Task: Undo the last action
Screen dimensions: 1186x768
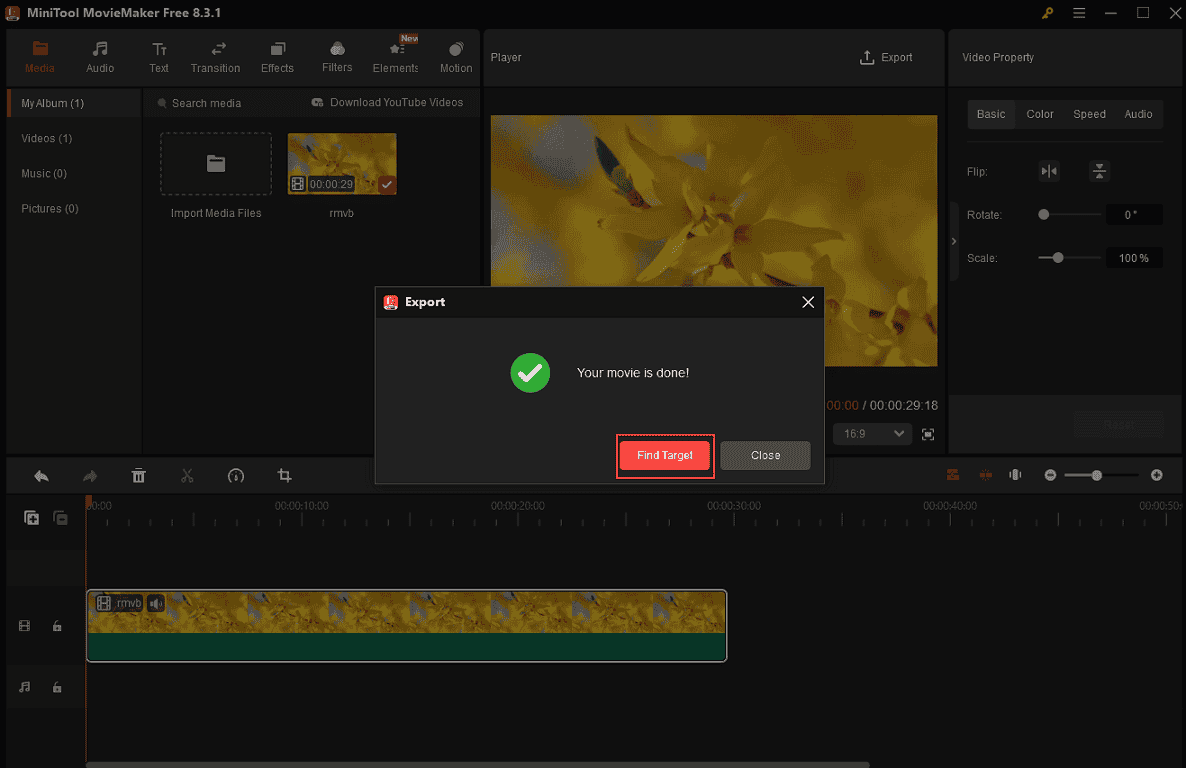Action: pyautogui.click(x=40, y=475)
